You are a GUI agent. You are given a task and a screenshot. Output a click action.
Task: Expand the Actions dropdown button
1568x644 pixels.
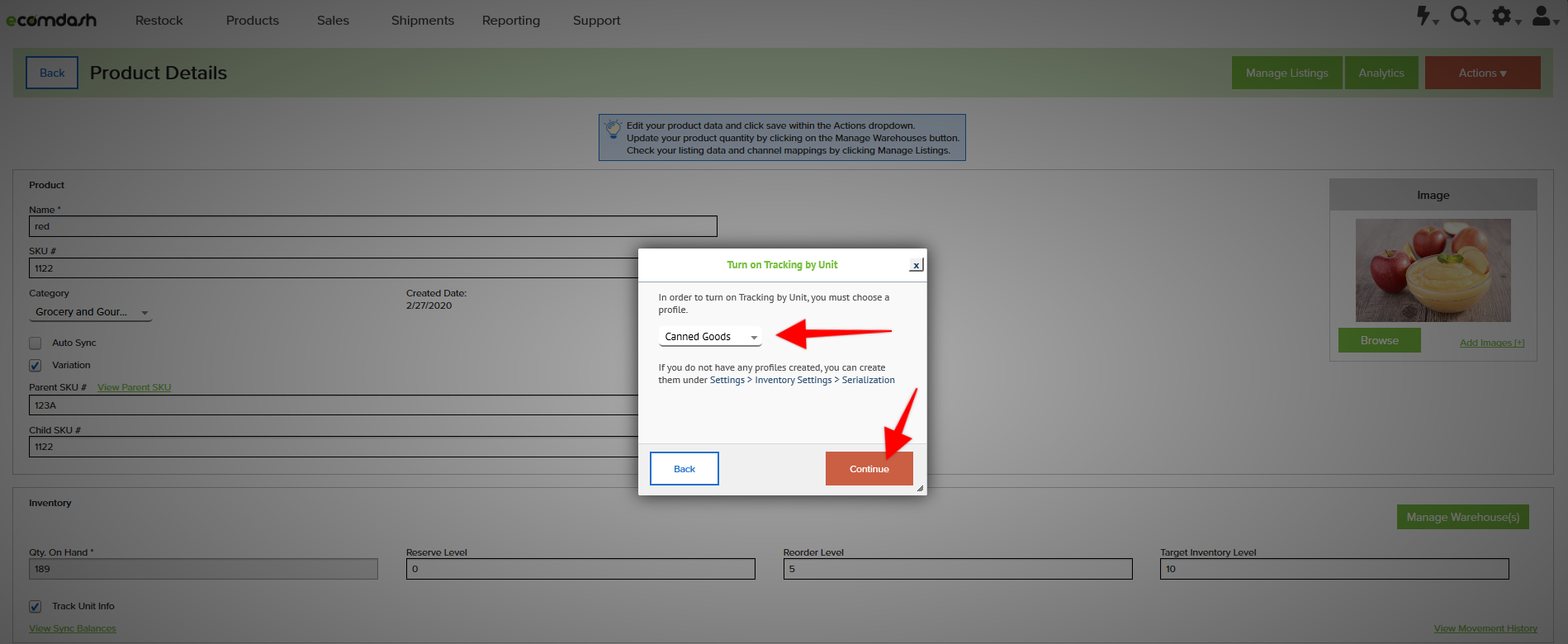pyautogui.click(x=1482, y=73)
